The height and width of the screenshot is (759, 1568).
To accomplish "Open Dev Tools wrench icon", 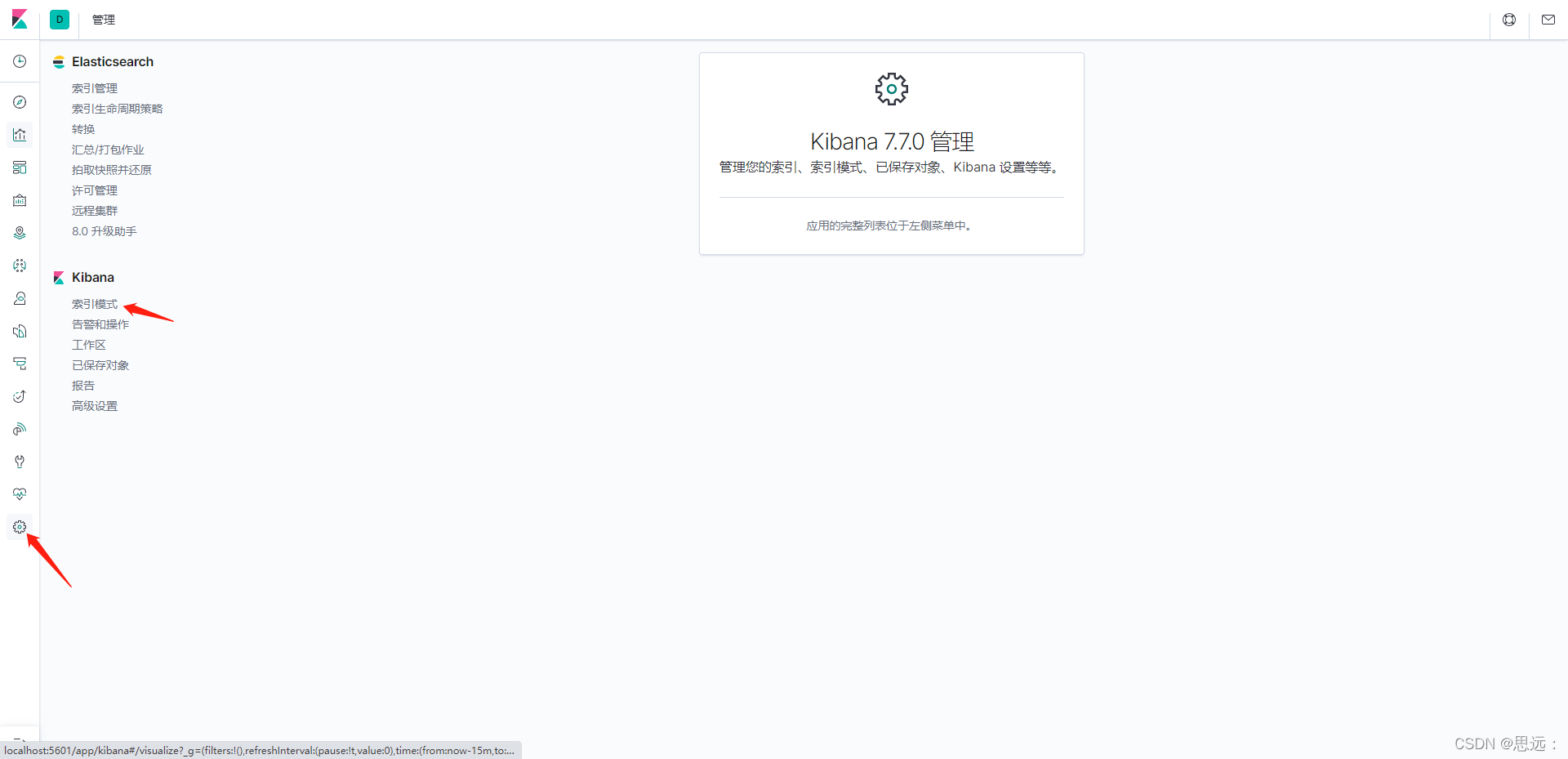I will point(20,462).
